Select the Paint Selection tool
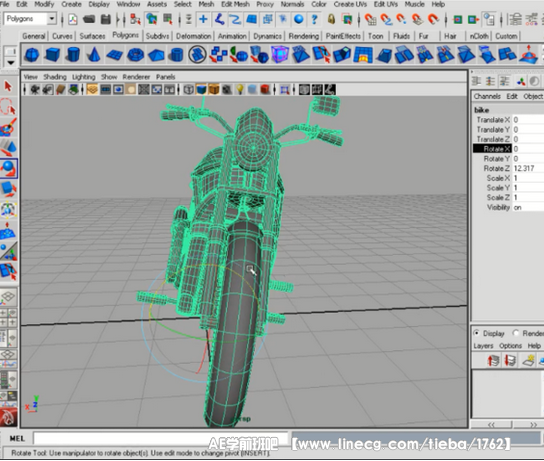 pyautogui.click(x=8, y=127)
